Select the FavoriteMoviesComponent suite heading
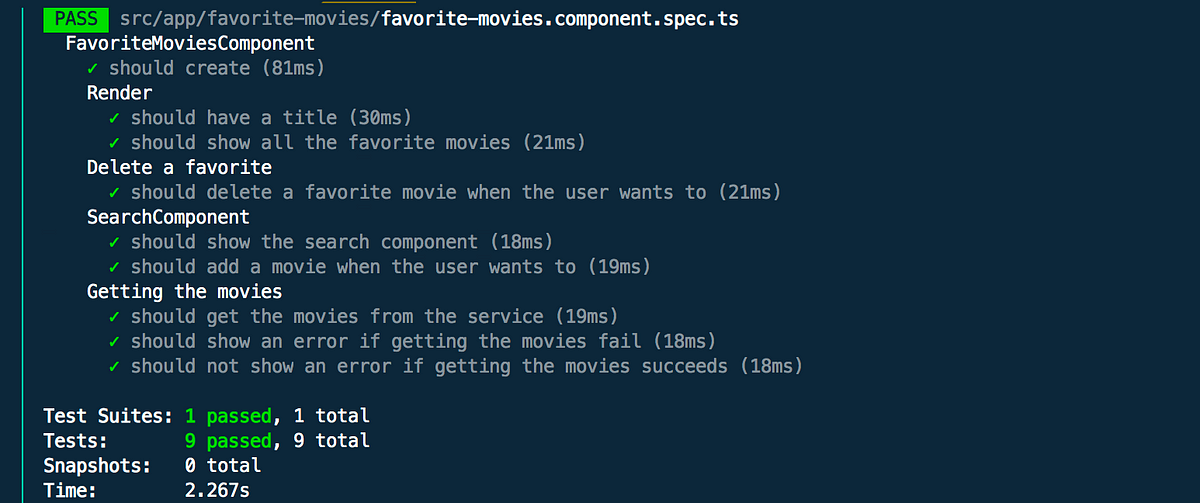1200x503 pixels. (x=190, y=44)
